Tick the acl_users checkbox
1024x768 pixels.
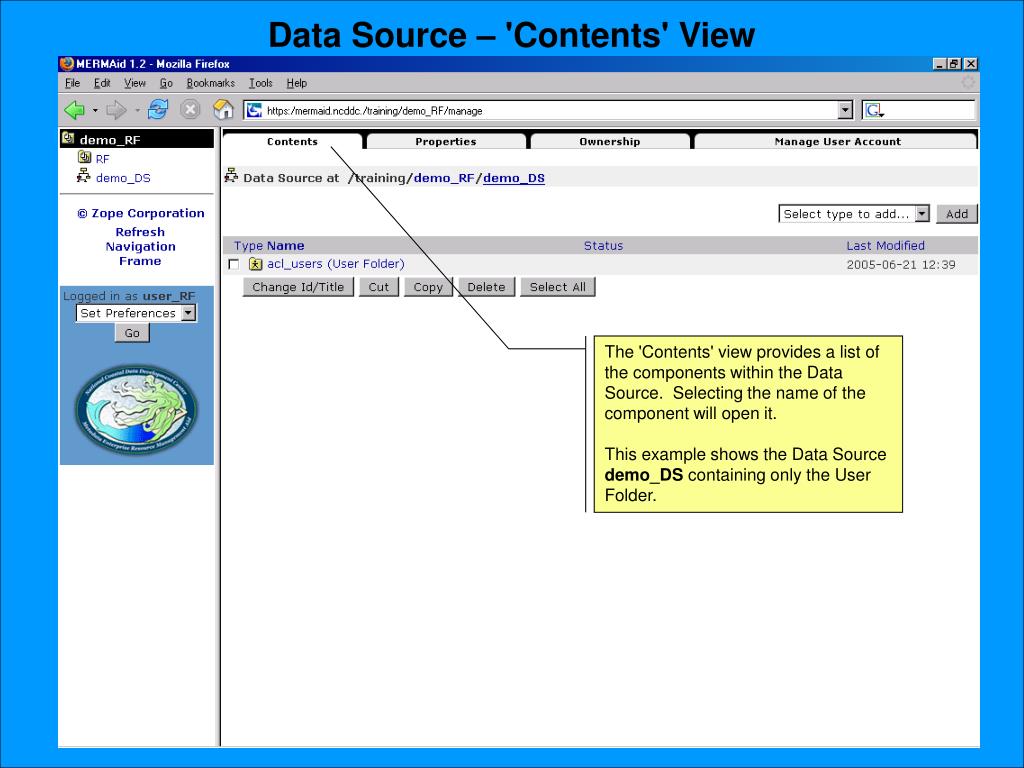[234, 264]
